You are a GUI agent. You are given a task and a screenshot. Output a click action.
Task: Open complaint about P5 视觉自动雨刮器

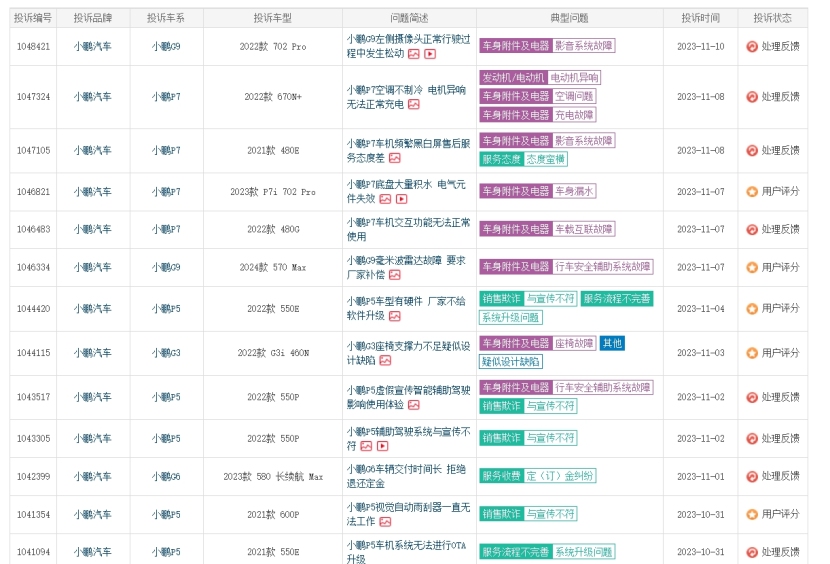pyautogui.click(x=408, y=514)
